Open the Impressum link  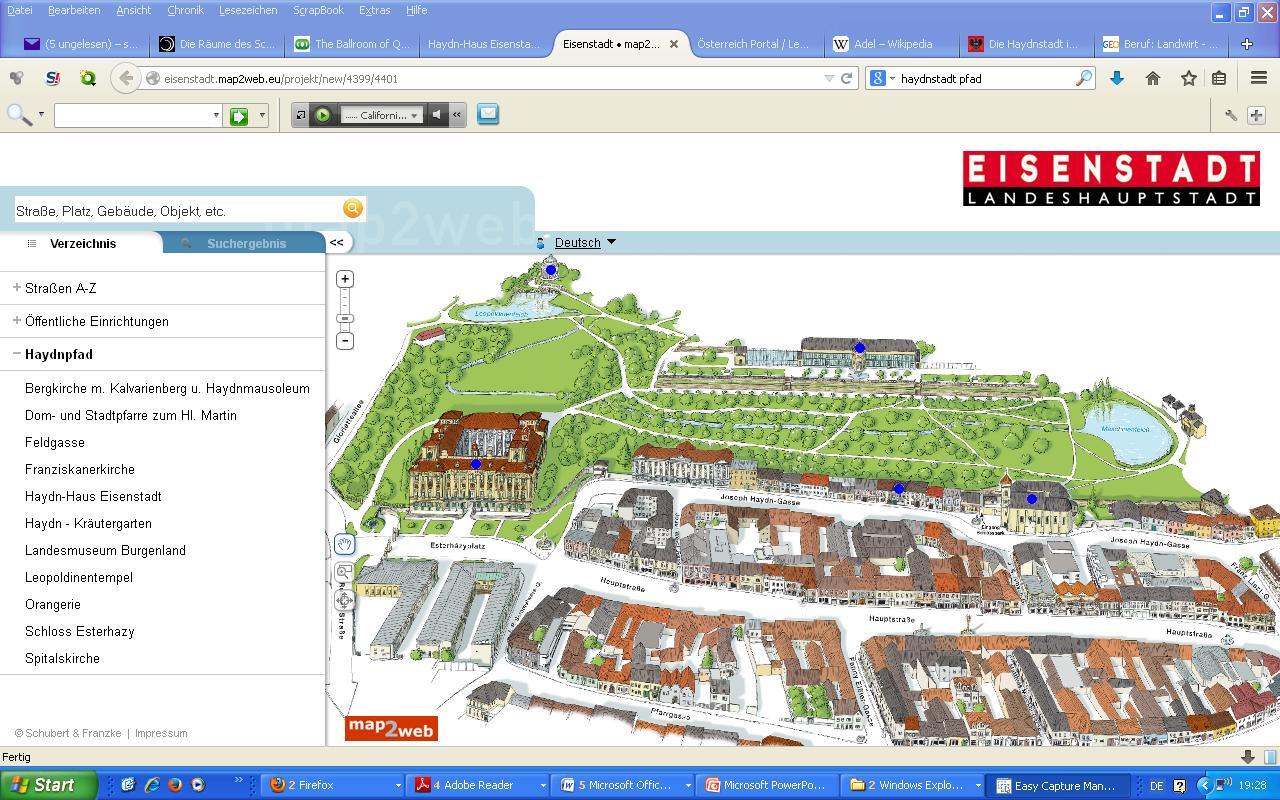point(161,733)
